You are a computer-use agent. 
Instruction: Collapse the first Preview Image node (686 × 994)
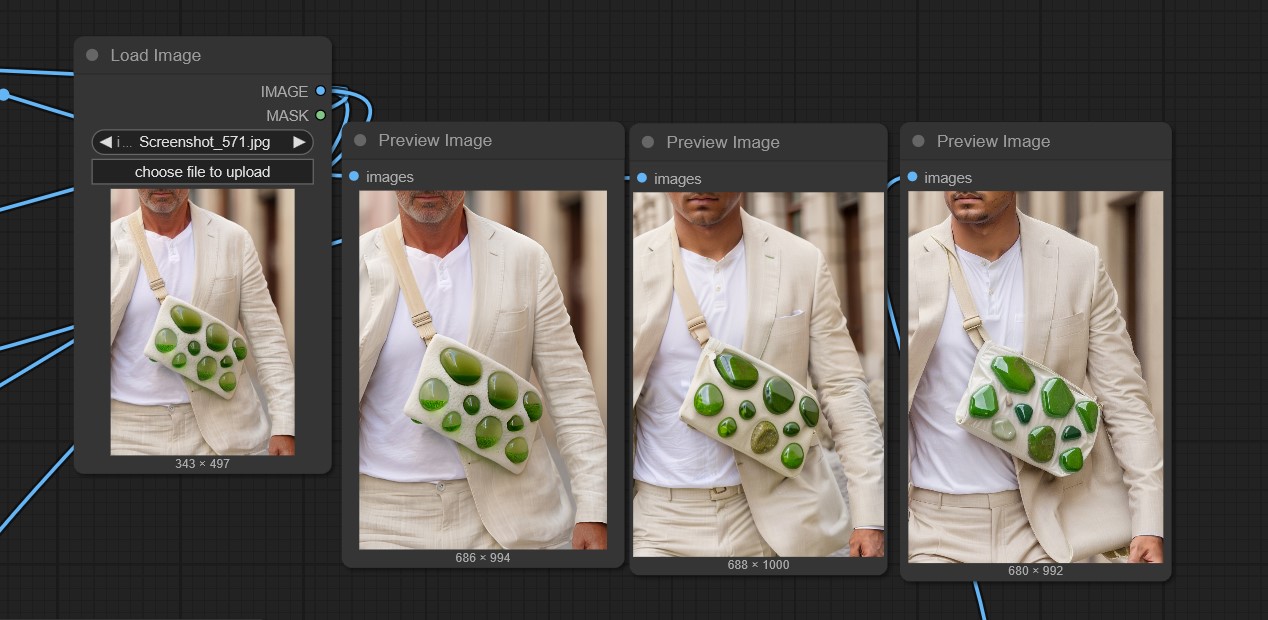[360, 141]
